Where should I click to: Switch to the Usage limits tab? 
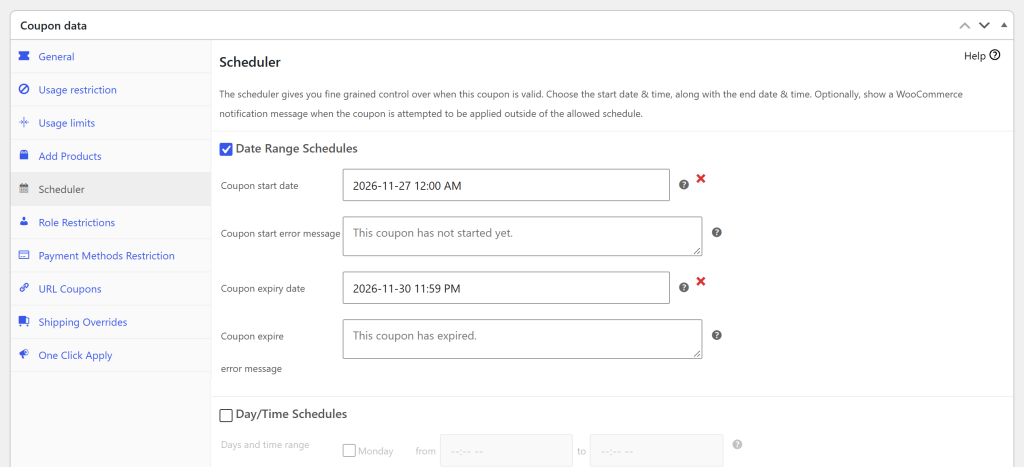pyautogui.click(x=111, y=123)
